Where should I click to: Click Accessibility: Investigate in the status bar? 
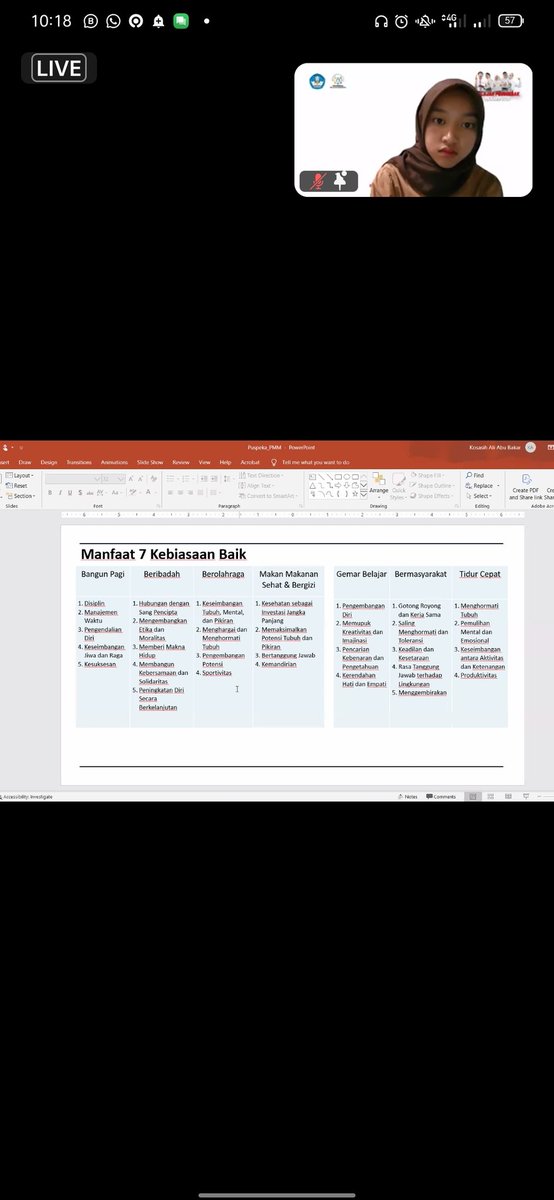27,797
